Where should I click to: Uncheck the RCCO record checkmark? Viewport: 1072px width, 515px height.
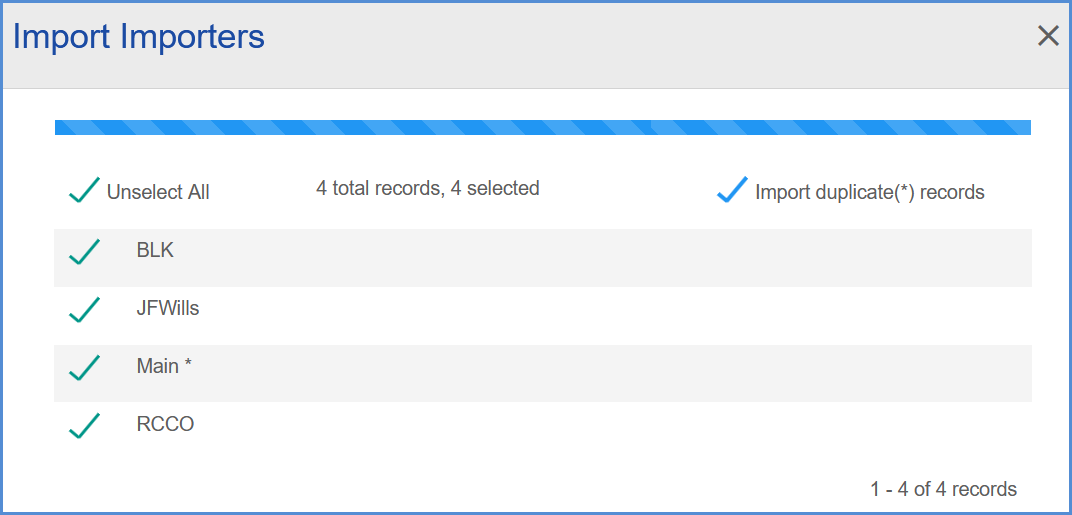tap(84, 425)
